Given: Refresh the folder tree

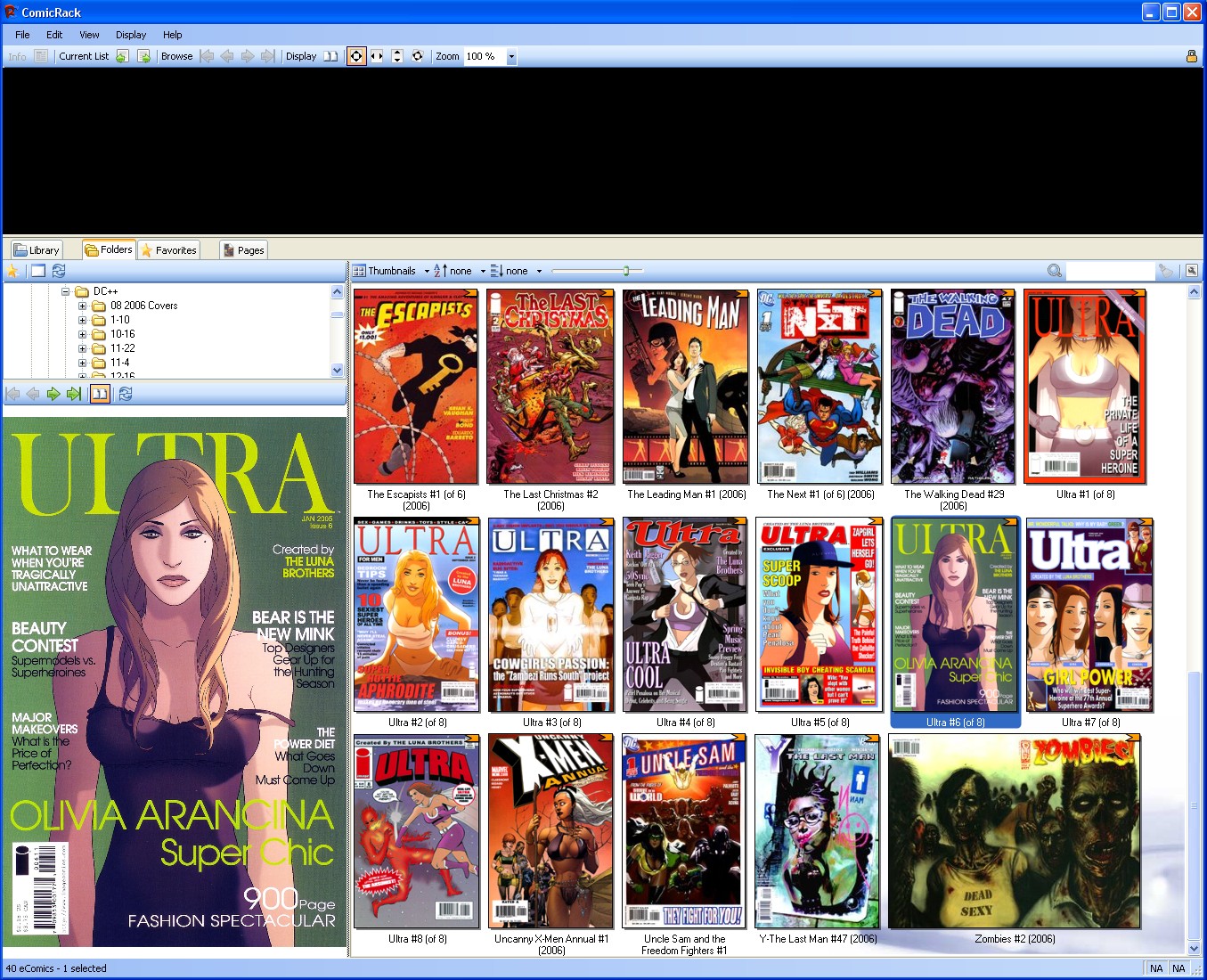Looking at the screenshot, I should tap(59, 271).
